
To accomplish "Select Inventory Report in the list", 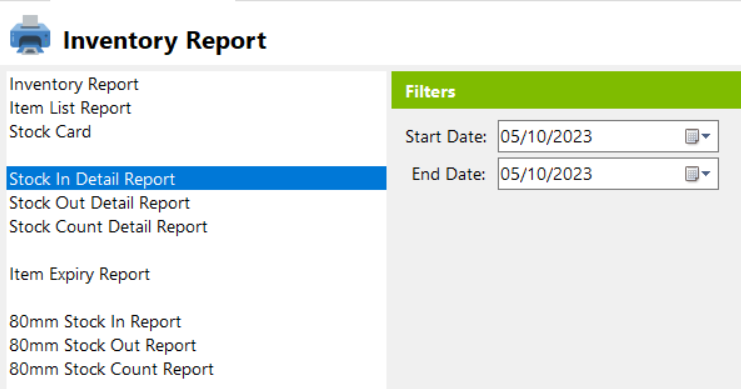I will click(x=74, y=84).
